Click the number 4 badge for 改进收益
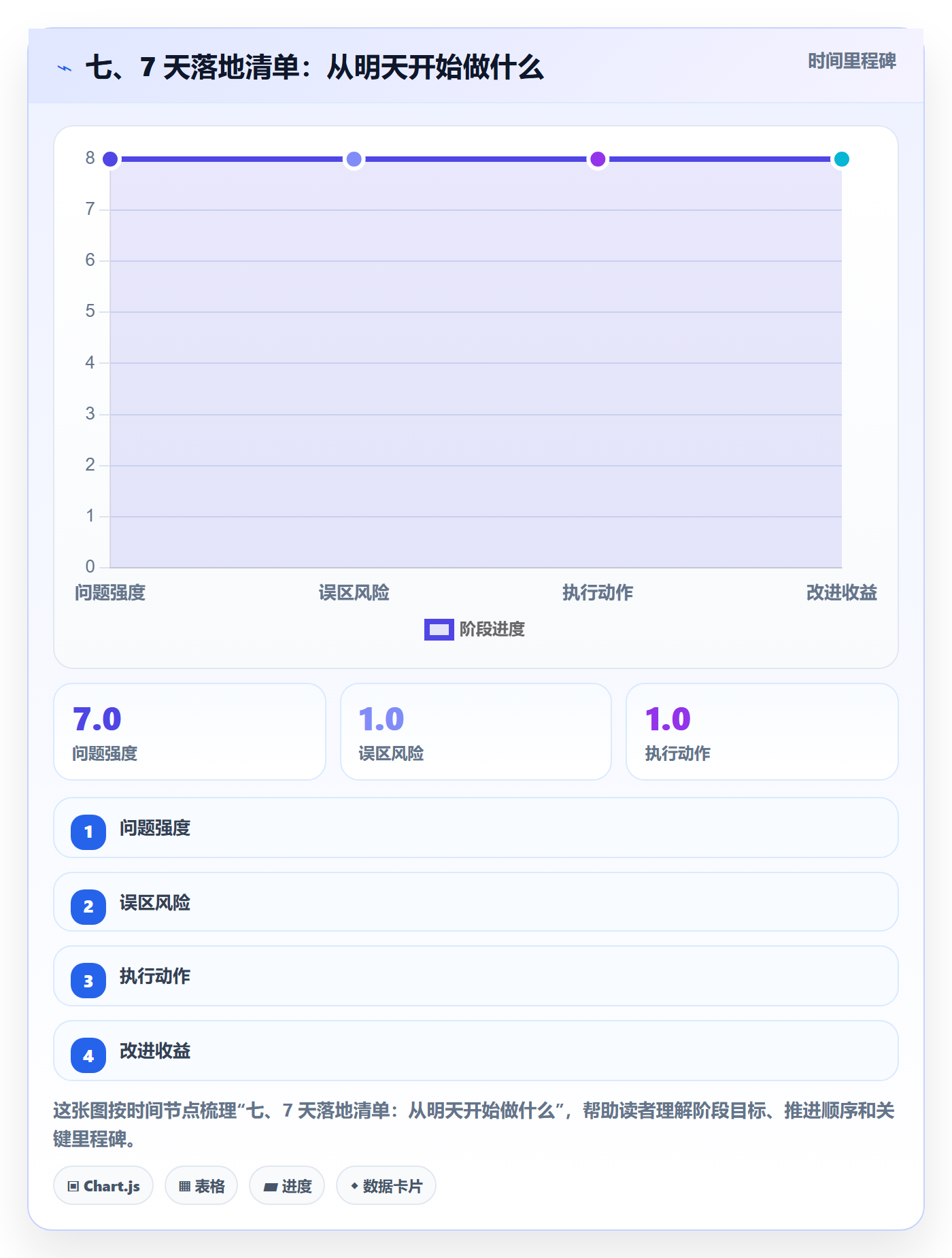This screenshot has height=1258, width=952. [x=88, y=1055]
